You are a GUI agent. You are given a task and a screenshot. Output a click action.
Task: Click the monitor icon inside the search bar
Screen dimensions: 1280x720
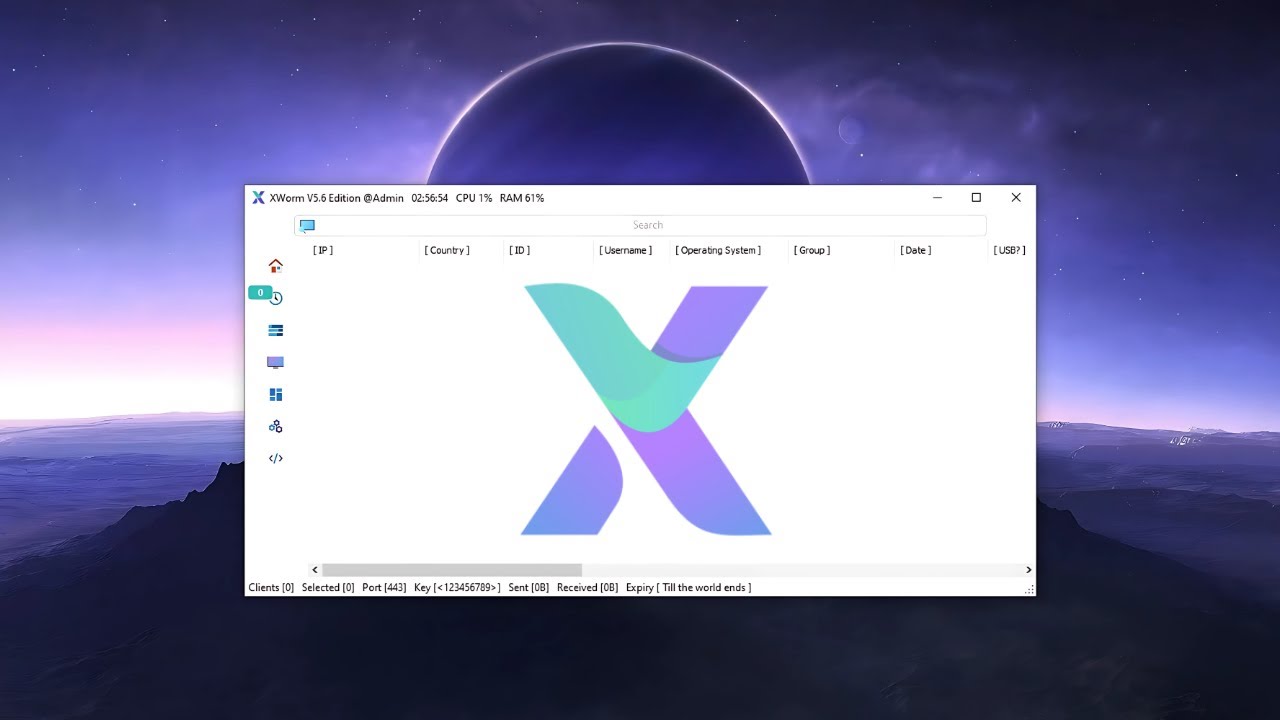pyautogui.click(x=307, y=226)
